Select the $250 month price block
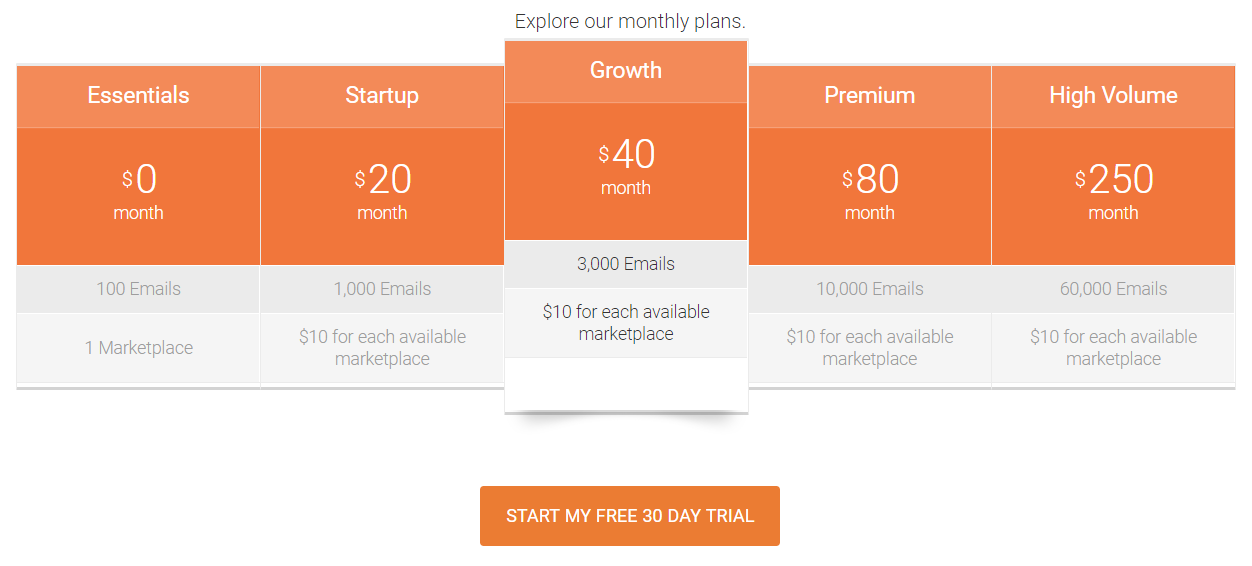1252x566 pixels. (x=1113, y=194)
